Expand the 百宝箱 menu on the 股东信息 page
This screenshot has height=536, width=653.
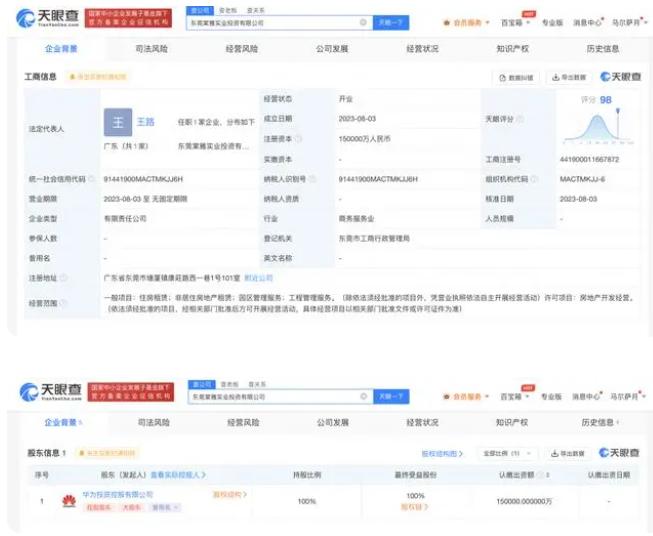click(x=515, y=396)
